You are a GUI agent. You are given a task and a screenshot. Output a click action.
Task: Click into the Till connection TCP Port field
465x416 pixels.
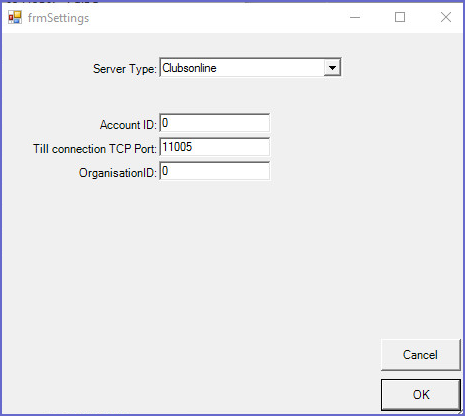[215, 147]
